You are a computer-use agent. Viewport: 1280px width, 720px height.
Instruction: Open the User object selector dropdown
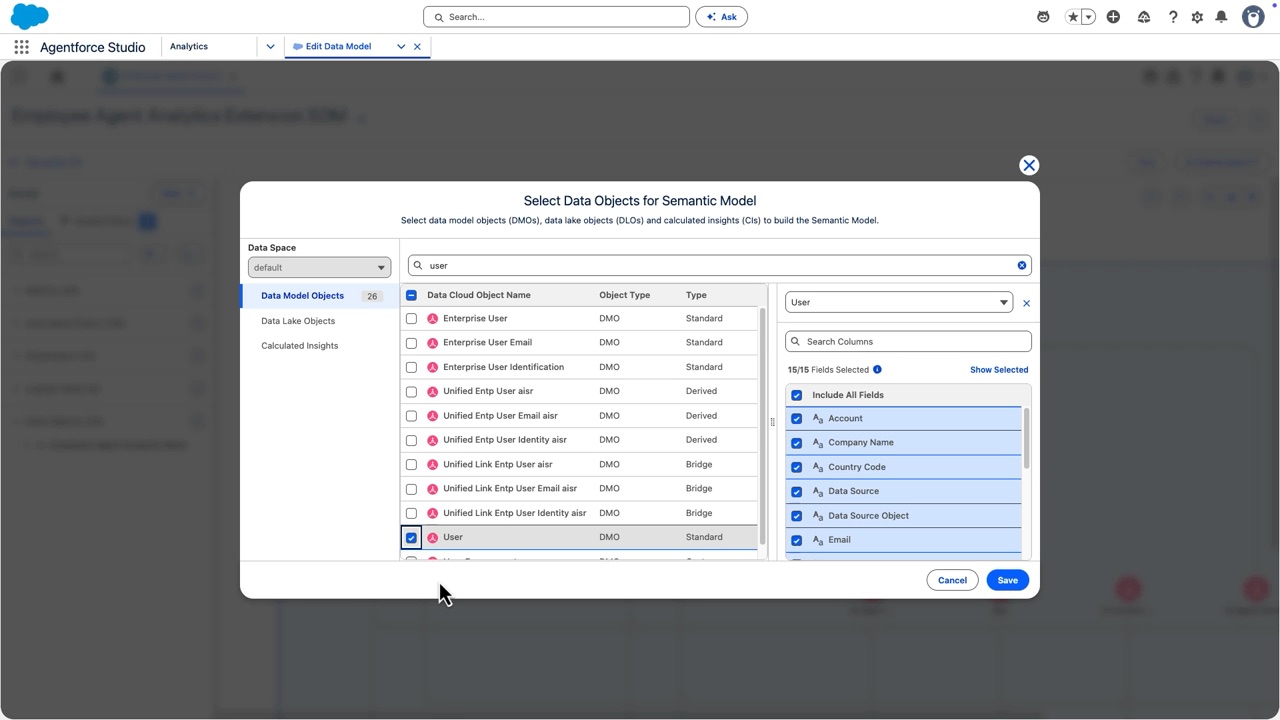click(899, 302)
